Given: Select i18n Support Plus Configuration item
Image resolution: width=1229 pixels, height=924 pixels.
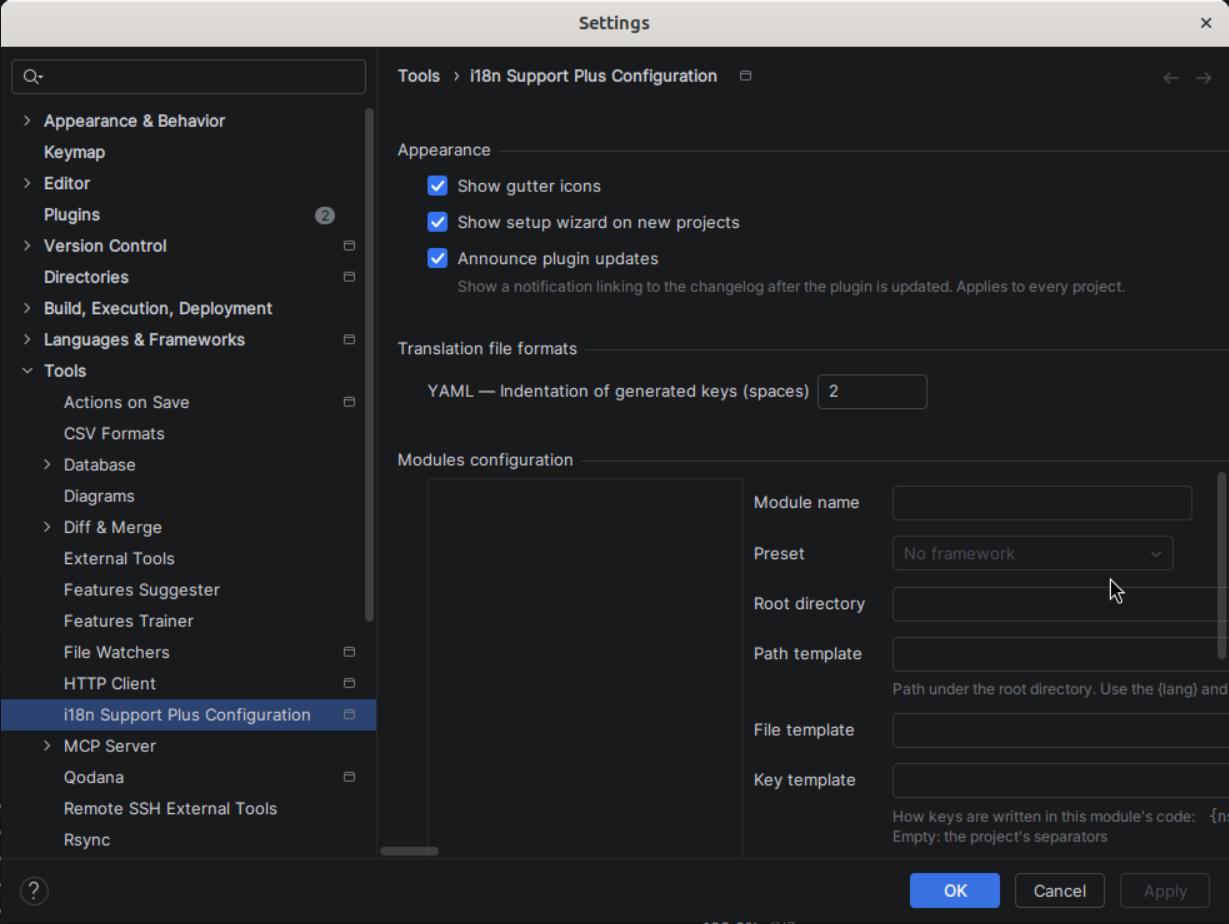Looking at the screenshot, I should (188, 715).
